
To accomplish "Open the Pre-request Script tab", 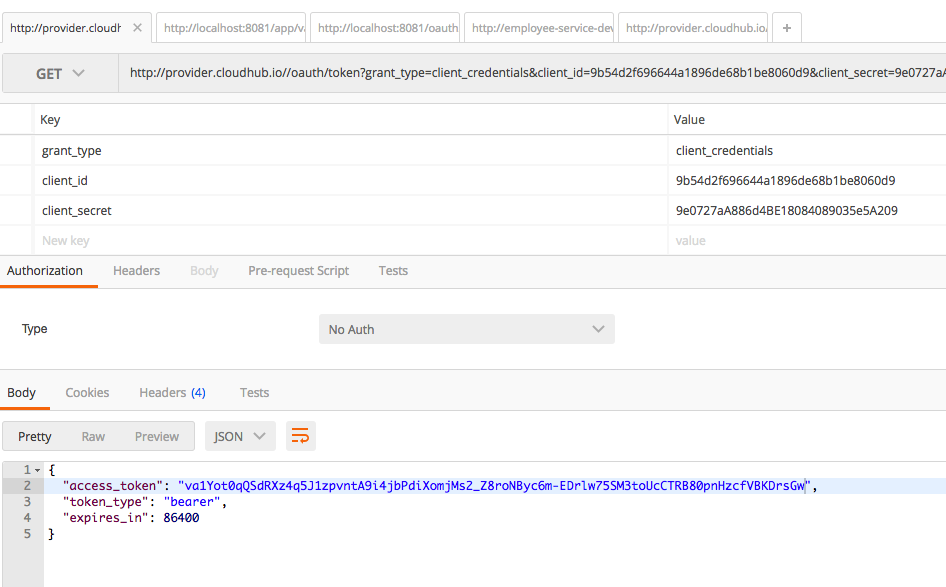I will click(298, 270).
